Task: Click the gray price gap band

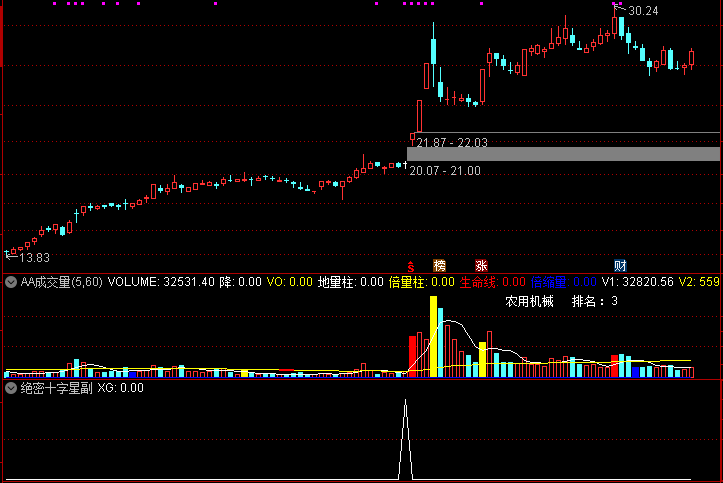Action: (x=563, y=154)
